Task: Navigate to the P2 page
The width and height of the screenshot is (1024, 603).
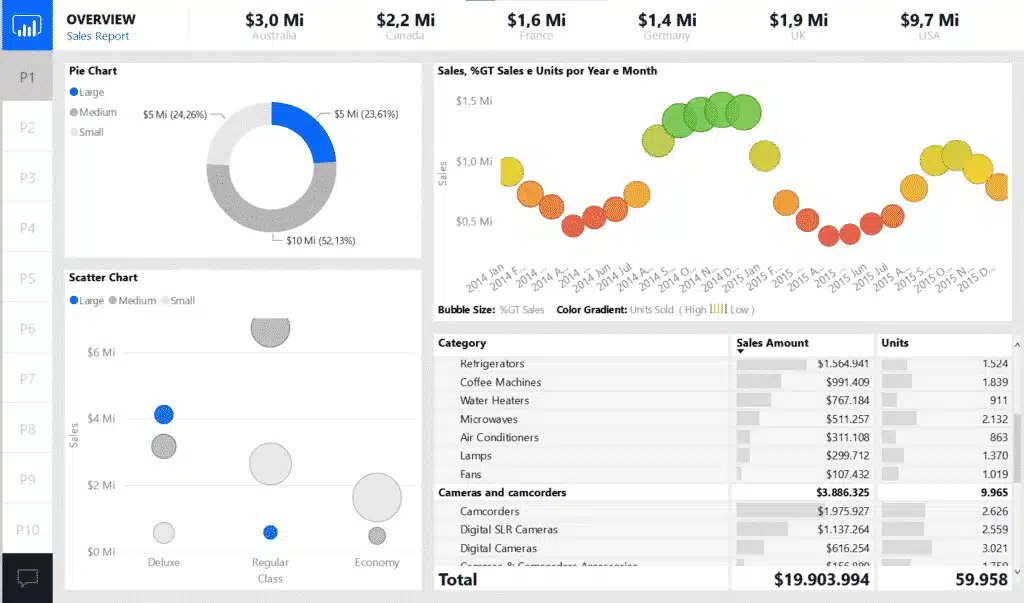Action: 26,125
